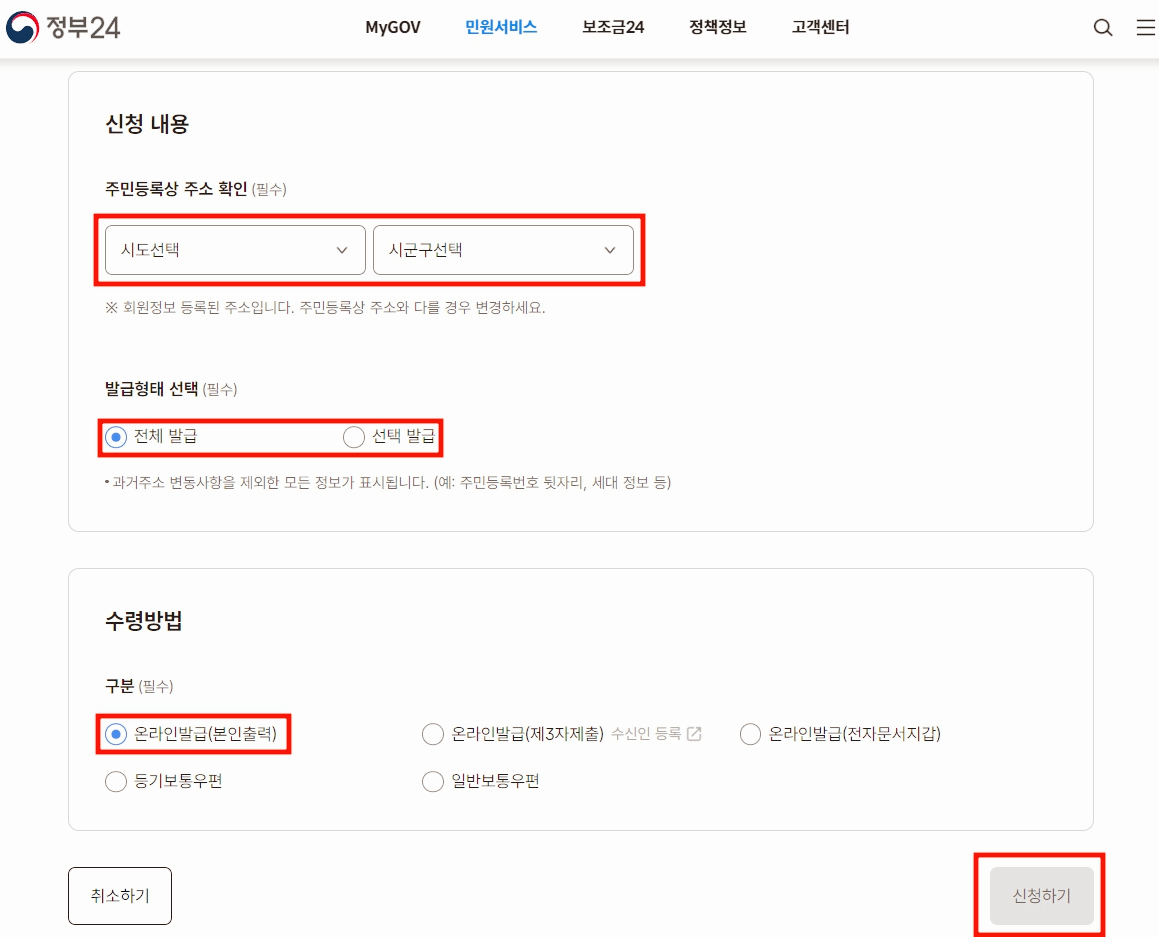Open the 보조금24 menu

[612, 27]
